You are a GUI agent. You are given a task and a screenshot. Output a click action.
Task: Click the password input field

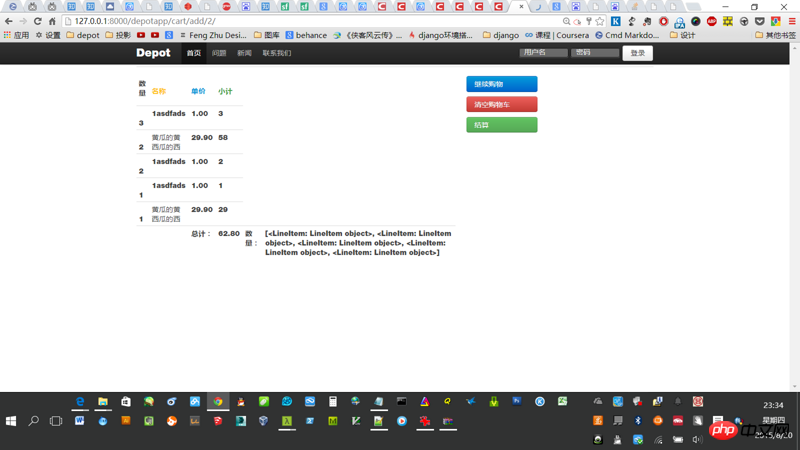tap(595, 53)
